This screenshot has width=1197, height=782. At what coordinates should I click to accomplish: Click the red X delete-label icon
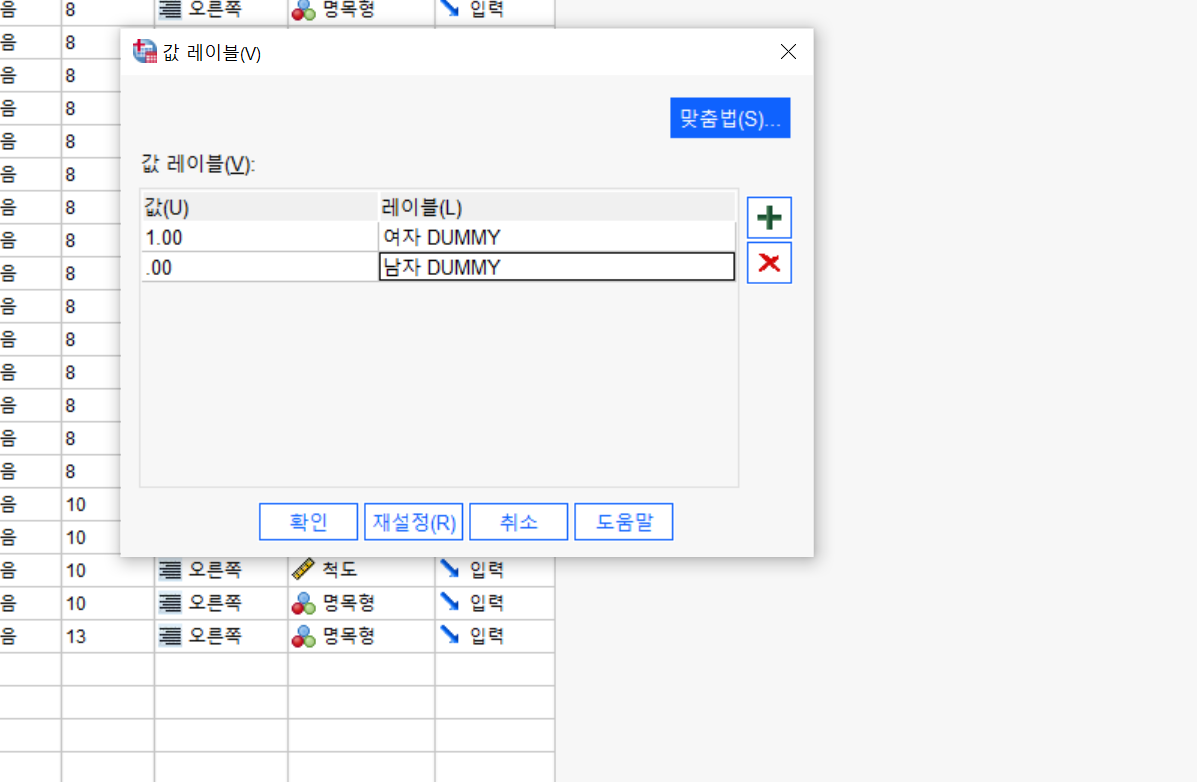click(x=769, y=263)
